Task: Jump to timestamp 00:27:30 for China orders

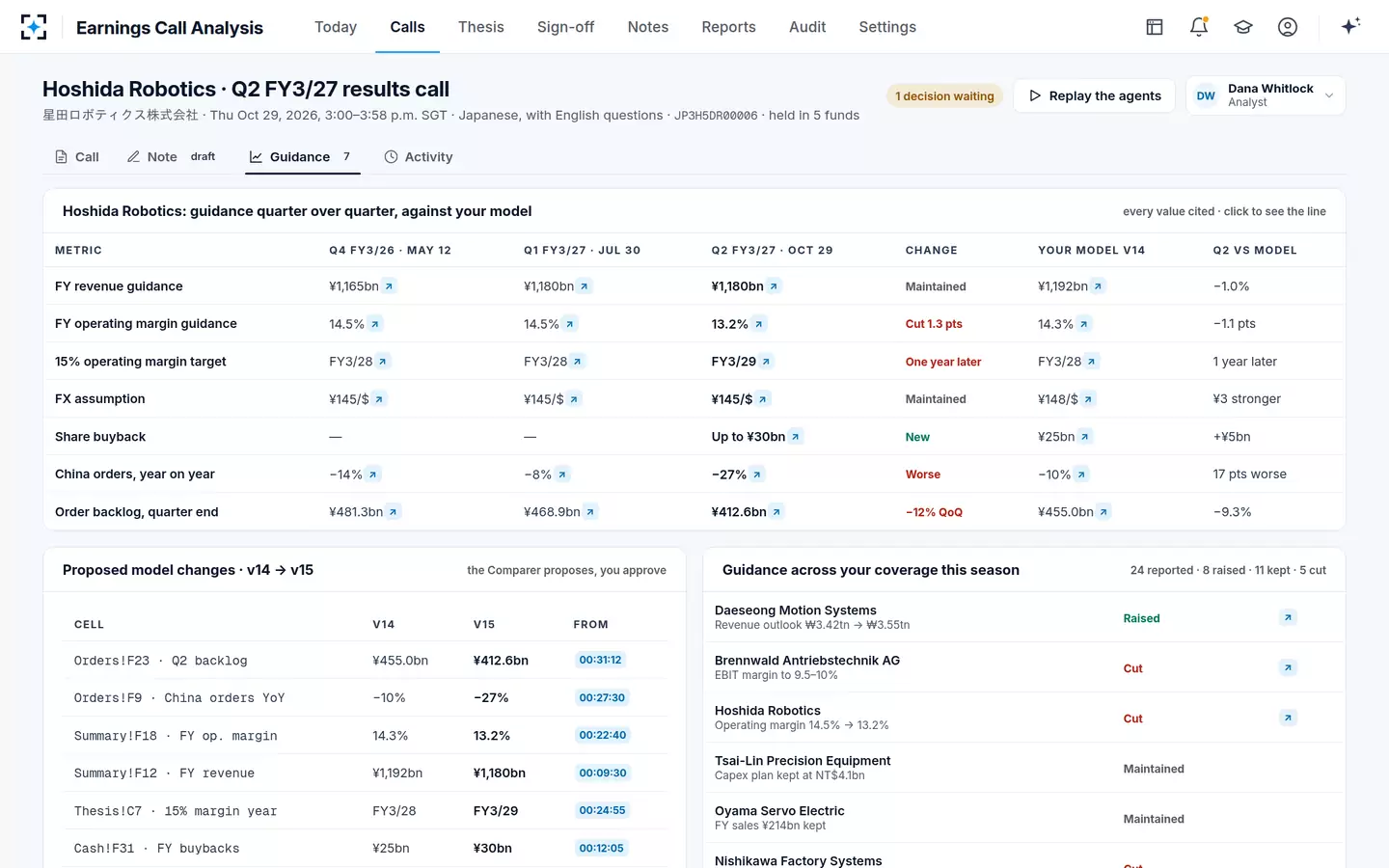Action: [602, 697]
